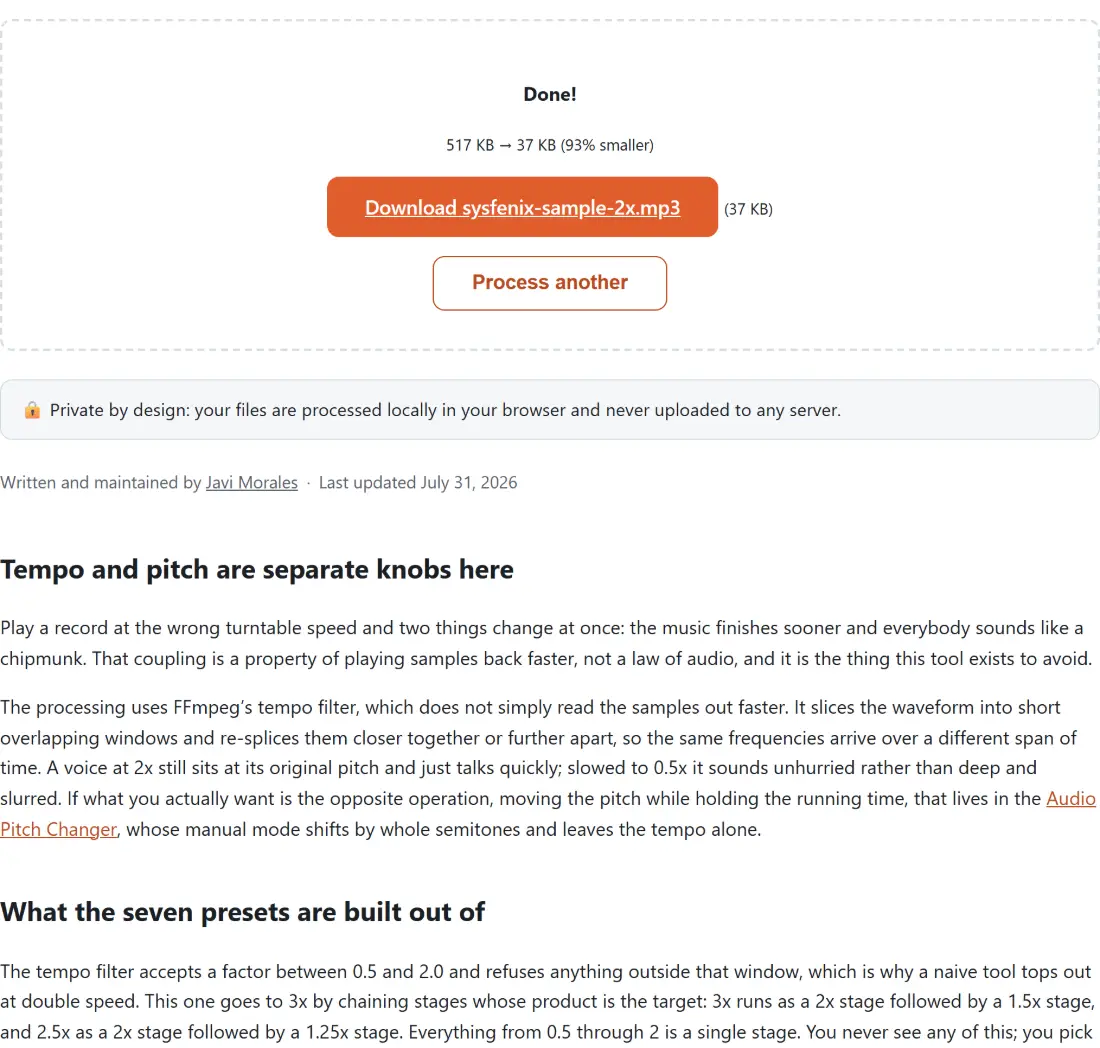Viewport: 1100px width, 1048px height.
Task: Click the paragraph starting The tempo filter
Action: pyautogui.click(x=546, y=1002)
